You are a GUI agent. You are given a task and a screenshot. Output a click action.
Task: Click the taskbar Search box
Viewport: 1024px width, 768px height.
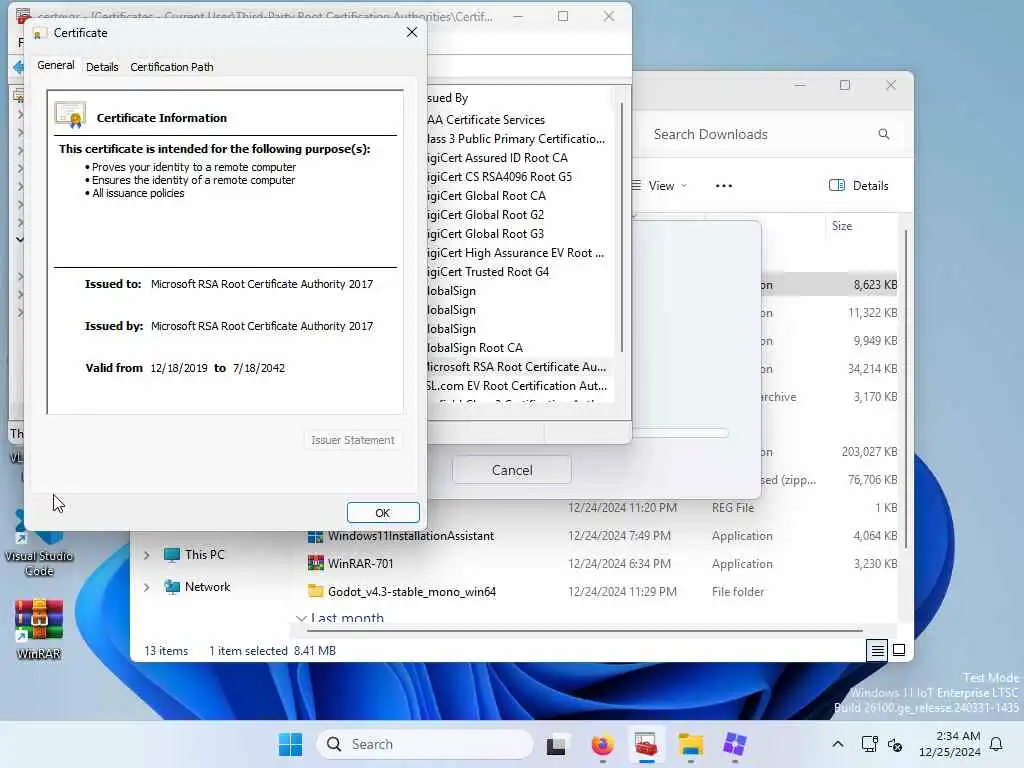pyautogui.click(x=424, y=744)
